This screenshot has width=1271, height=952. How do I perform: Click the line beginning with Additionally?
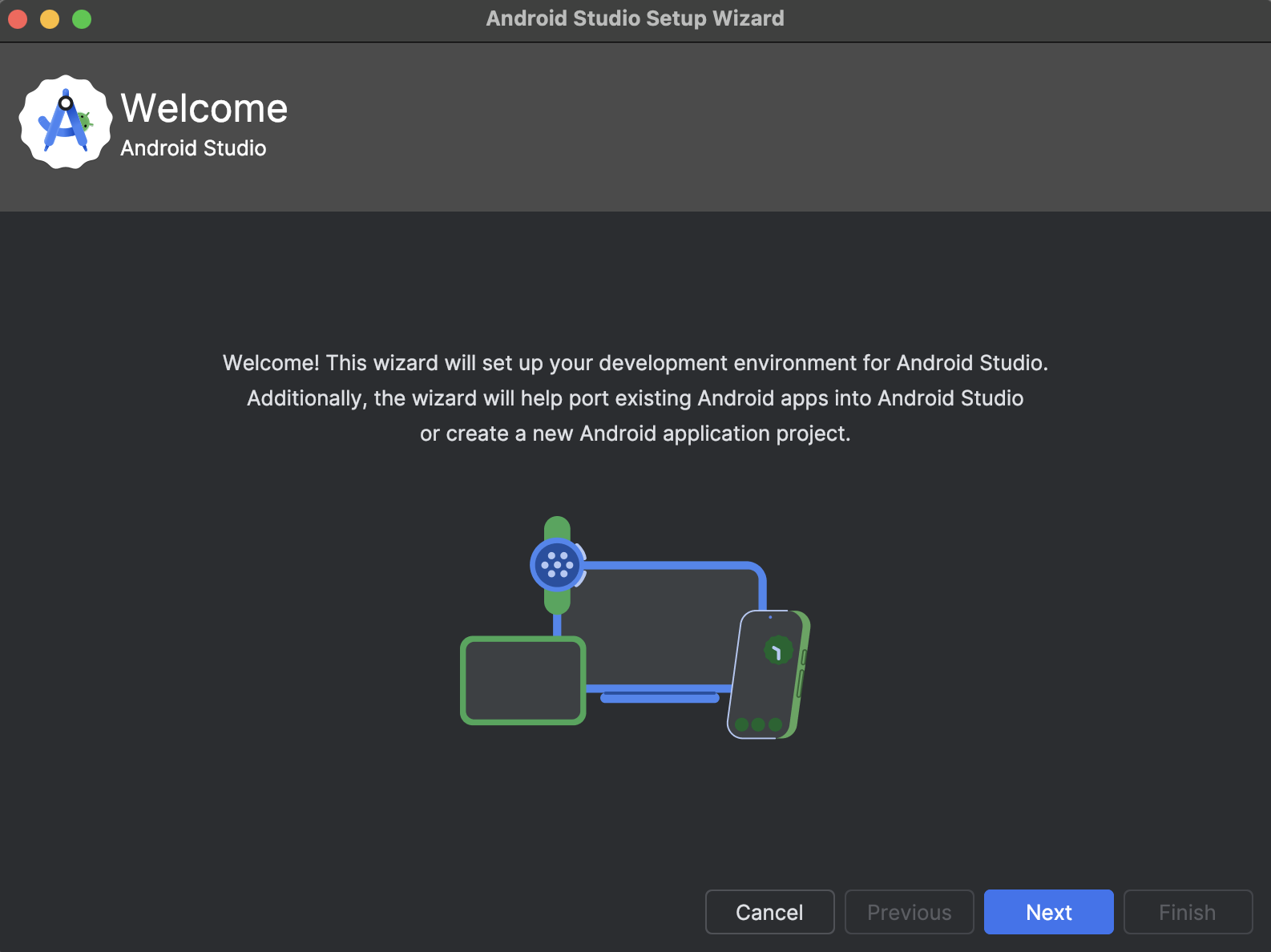635,398
